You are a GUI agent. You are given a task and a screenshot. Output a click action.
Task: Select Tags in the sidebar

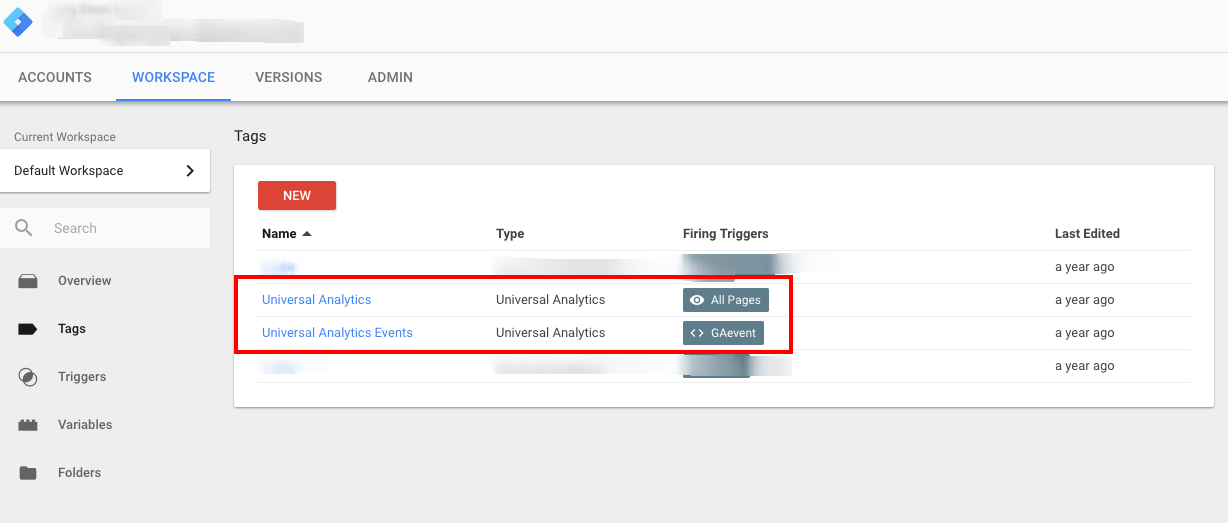click(72, 329)
